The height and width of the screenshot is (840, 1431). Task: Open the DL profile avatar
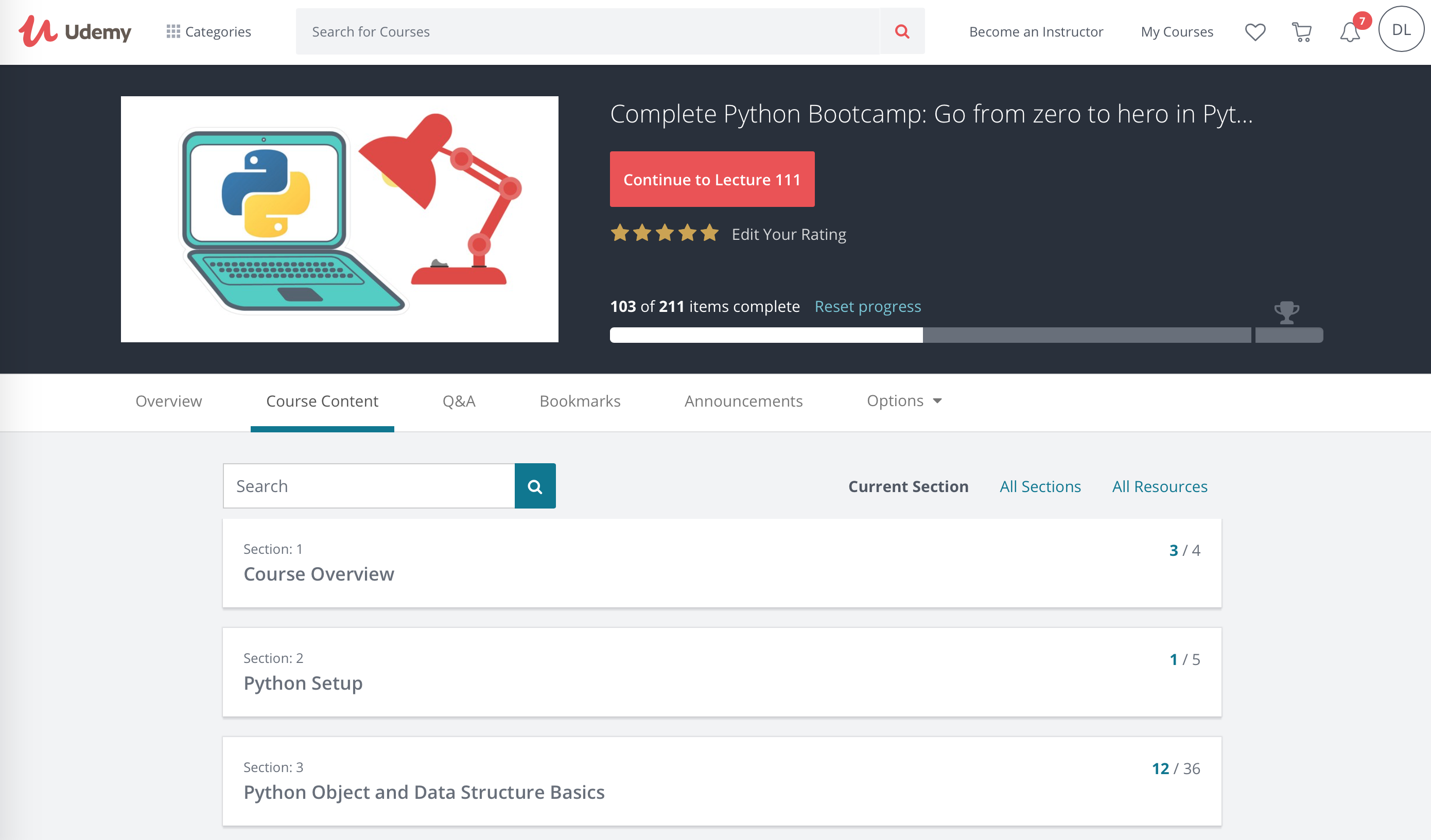tap(1401, 29)
